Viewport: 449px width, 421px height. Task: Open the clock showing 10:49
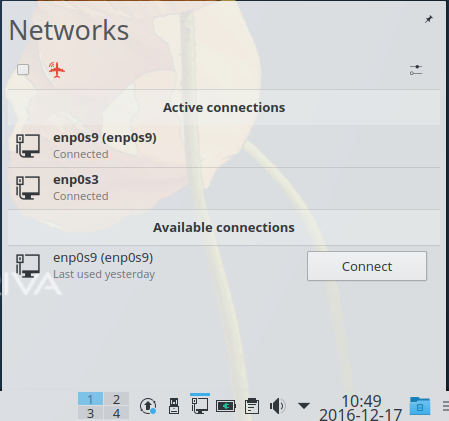[x=361, y=407]
